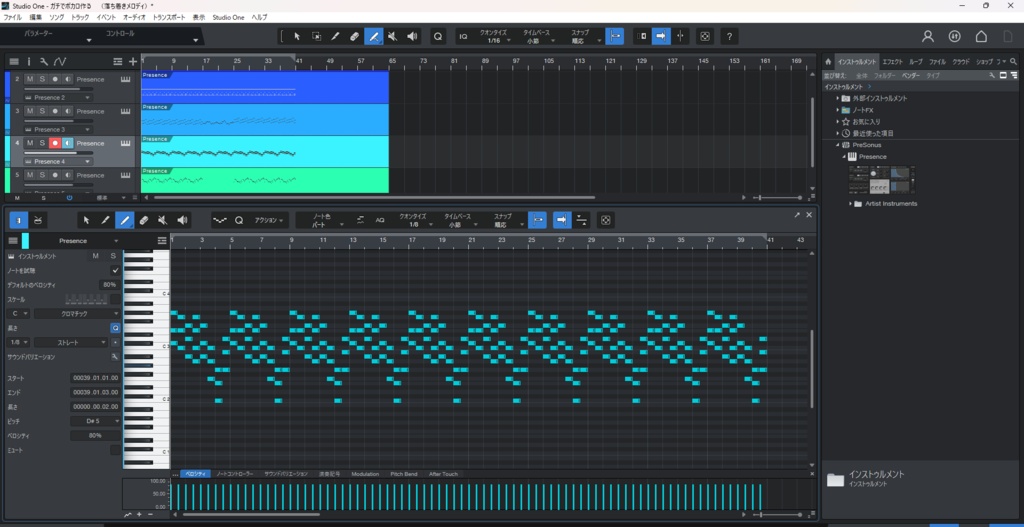
Task: Open the wrench options in track header
Action: 44,61
